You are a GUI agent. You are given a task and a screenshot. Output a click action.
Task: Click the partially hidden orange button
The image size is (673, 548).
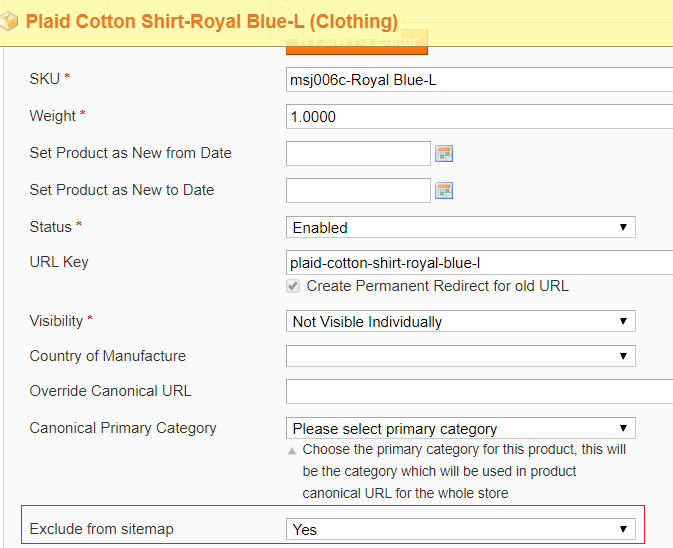(356, 42)
